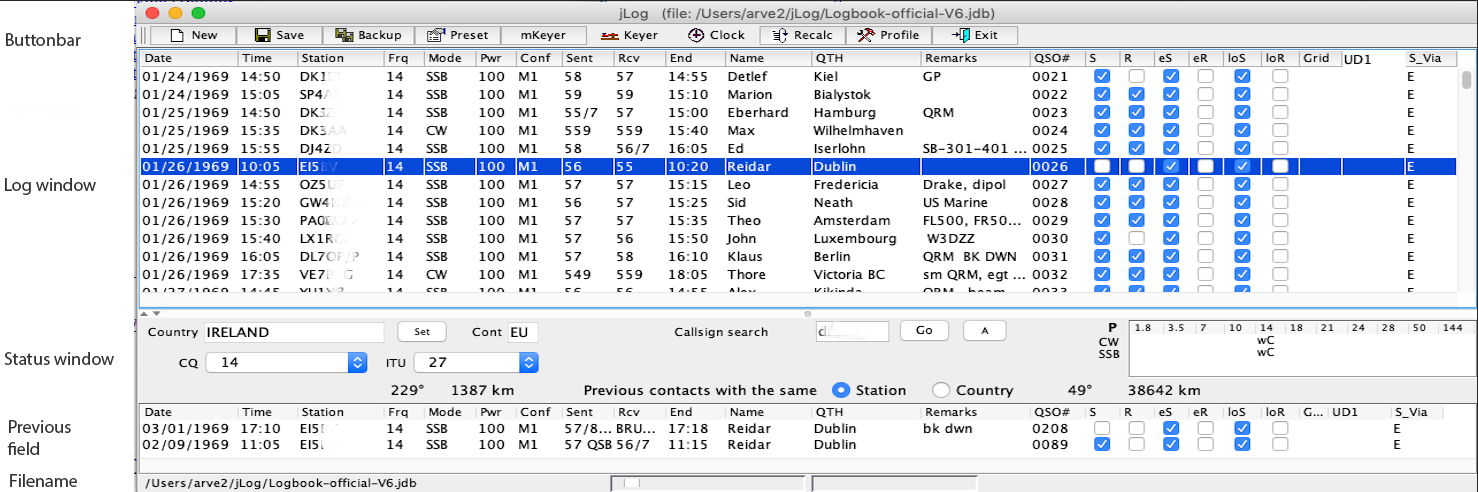The image size is (1478, 492).
Task: Select the Station radio button
Action: point(841,390)
